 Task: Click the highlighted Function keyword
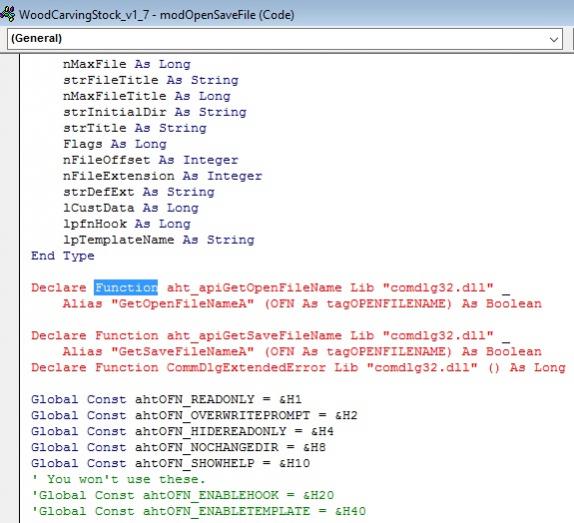pyautogui.click(x=126, y=288)
